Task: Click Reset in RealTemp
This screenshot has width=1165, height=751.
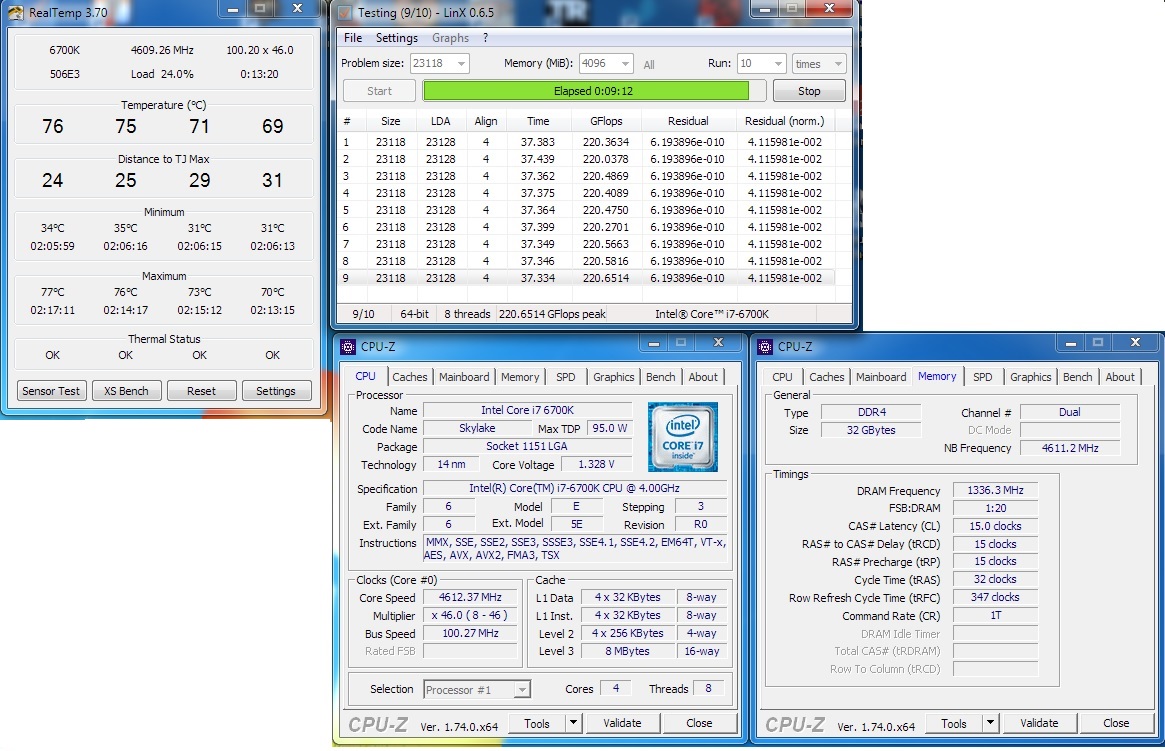Action: tap(201, 391)
